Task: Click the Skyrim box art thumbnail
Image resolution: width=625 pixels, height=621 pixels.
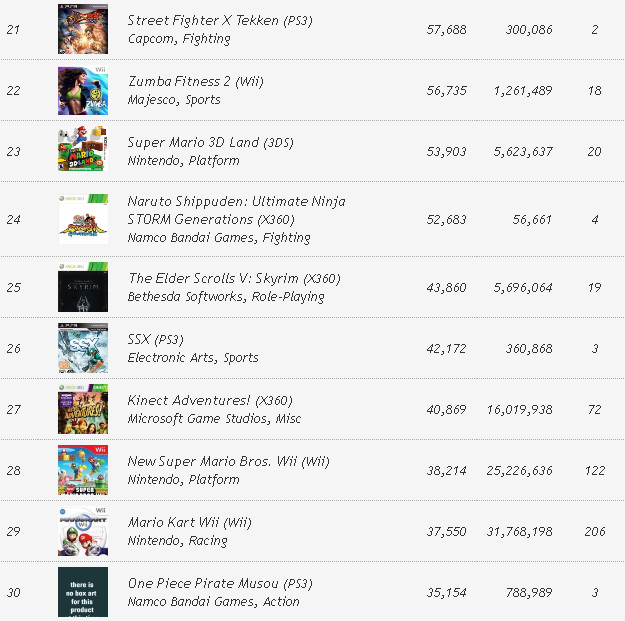Action: 83,287
